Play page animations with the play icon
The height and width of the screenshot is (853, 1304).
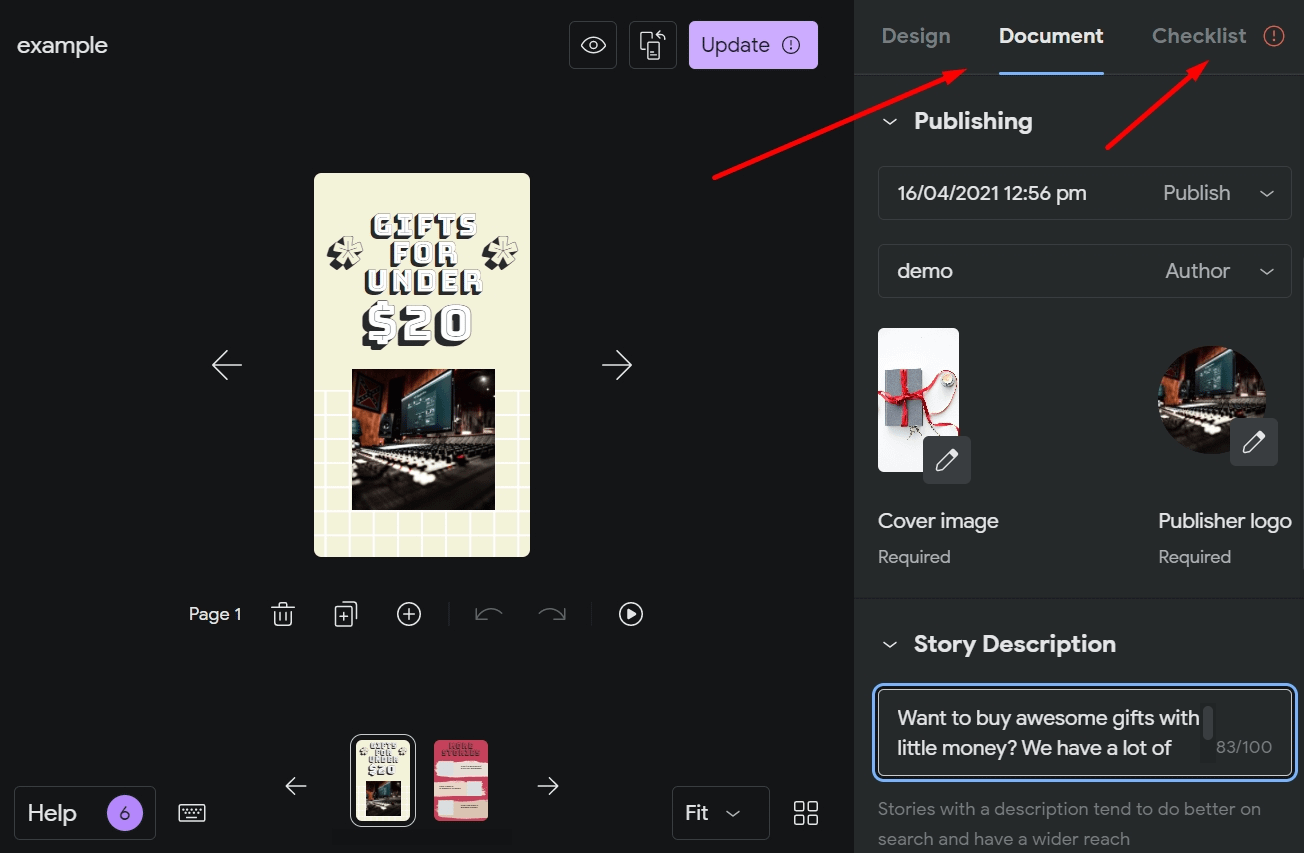[631, 614]
